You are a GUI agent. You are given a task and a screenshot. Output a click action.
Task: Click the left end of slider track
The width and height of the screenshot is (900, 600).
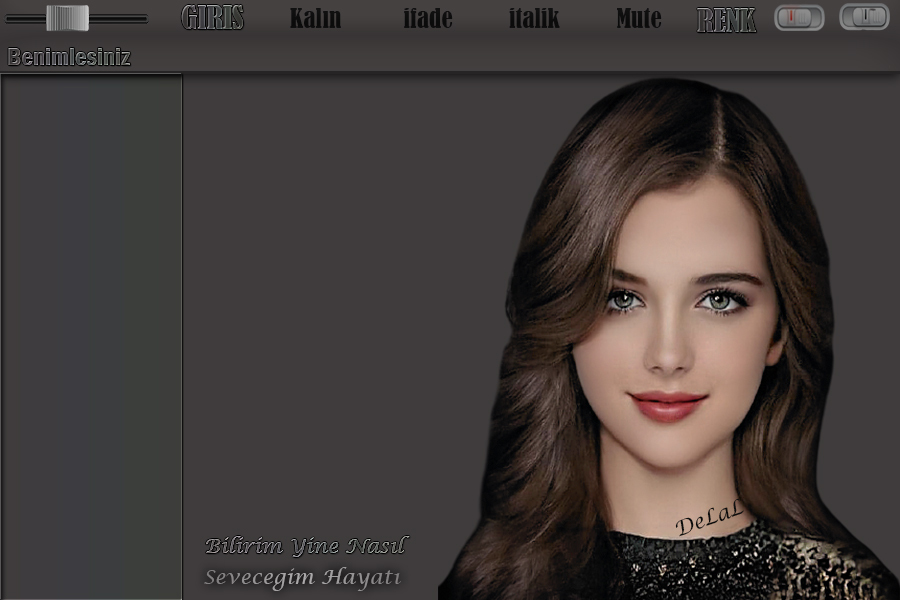coord(12,18)
